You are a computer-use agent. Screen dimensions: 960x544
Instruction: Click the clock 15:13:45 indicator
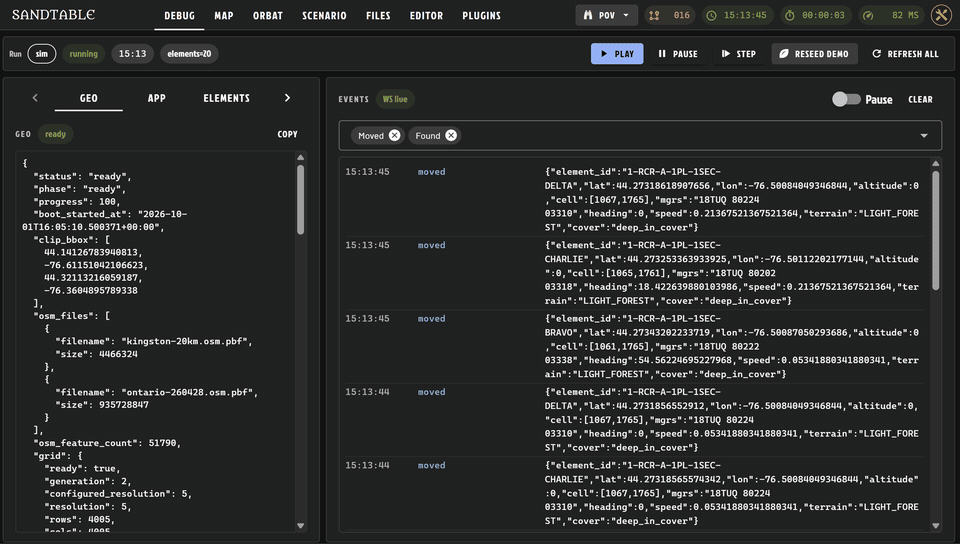pos(737,15)
